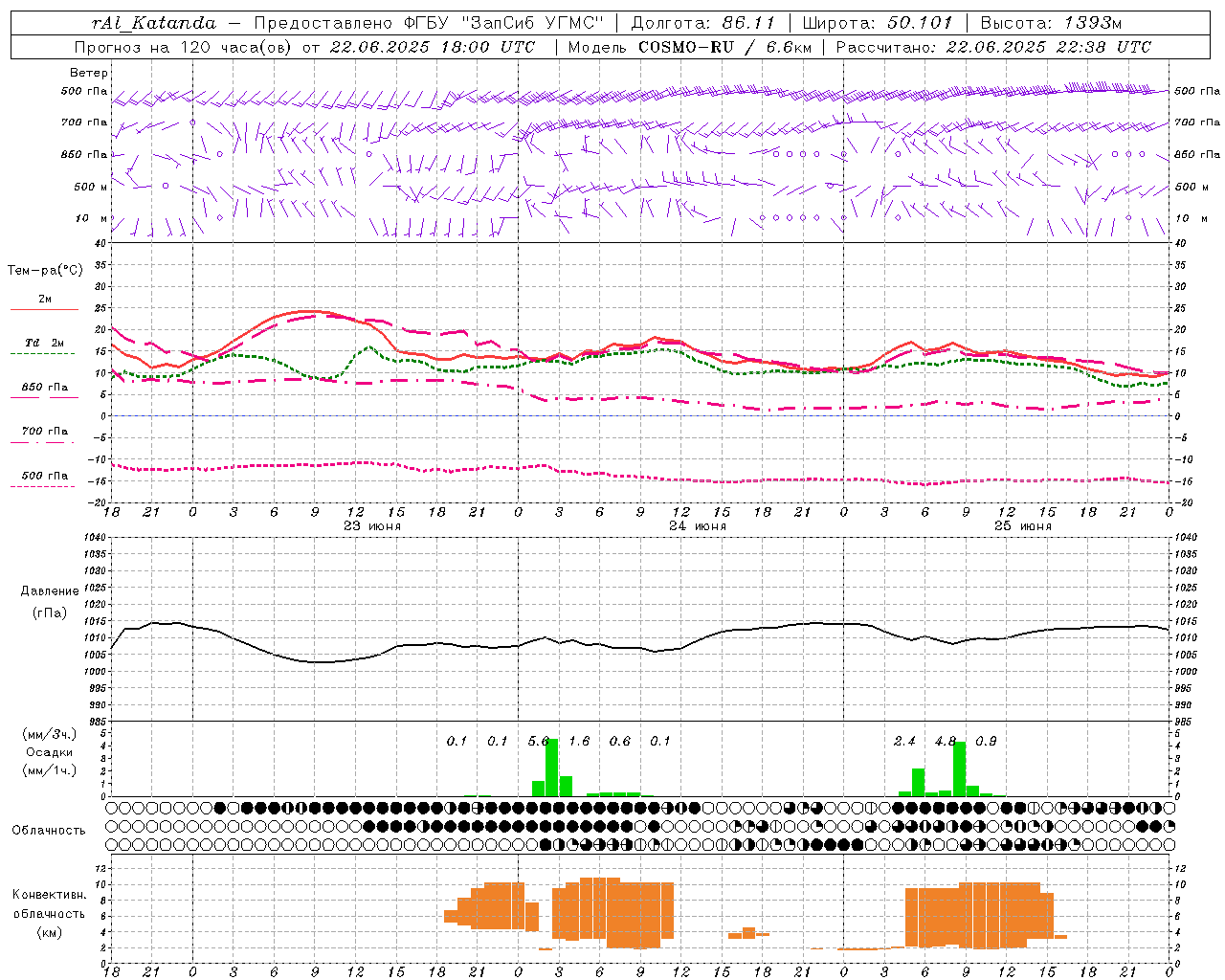
Task: Click the Давление panel label
Action: click(x=50, y=591)
